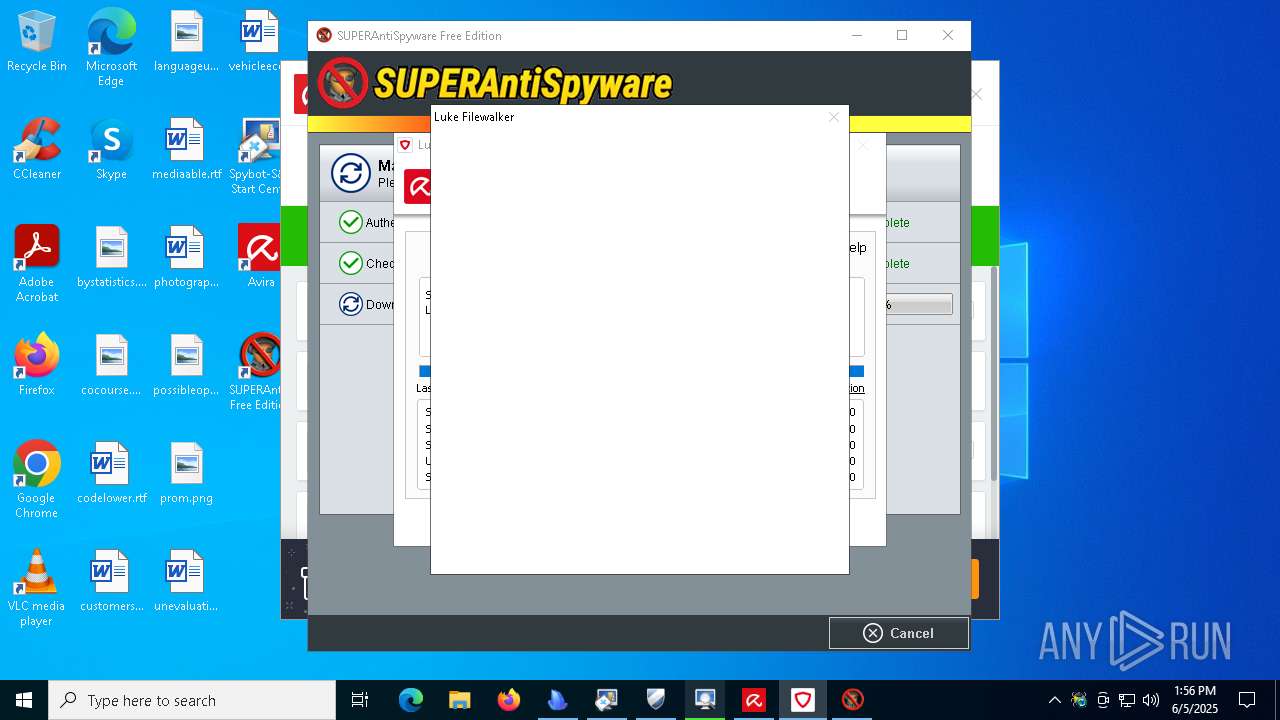Open Edge from the taskbar
The height and width of the screenshot is (720, 1280).
[x=411, y=700]
